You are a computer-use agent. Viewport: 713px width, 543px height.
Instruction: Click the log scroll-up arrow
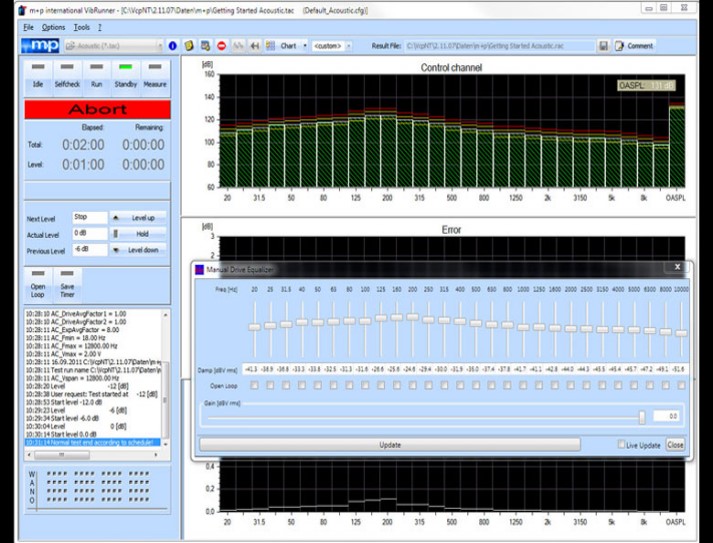click(166, 315)
